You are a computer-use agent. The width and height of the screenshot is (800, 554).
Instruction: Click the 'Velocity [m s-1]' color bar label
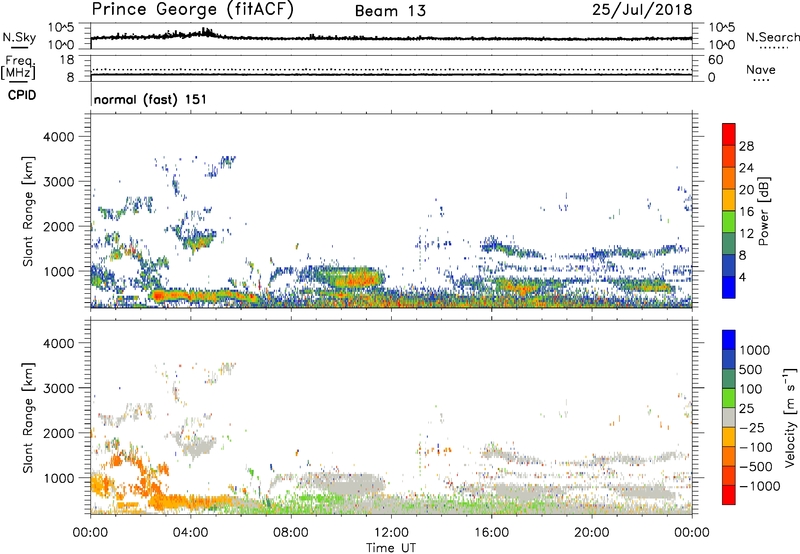click(x=790, y=417)
